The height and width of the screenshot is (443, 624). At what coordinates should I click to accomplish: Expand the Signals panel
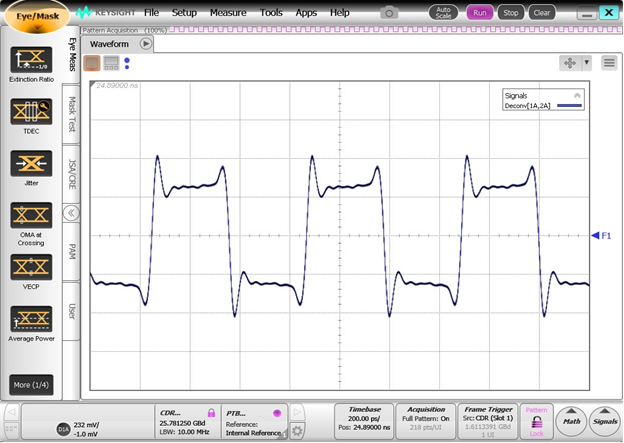[x=605, y=421]
